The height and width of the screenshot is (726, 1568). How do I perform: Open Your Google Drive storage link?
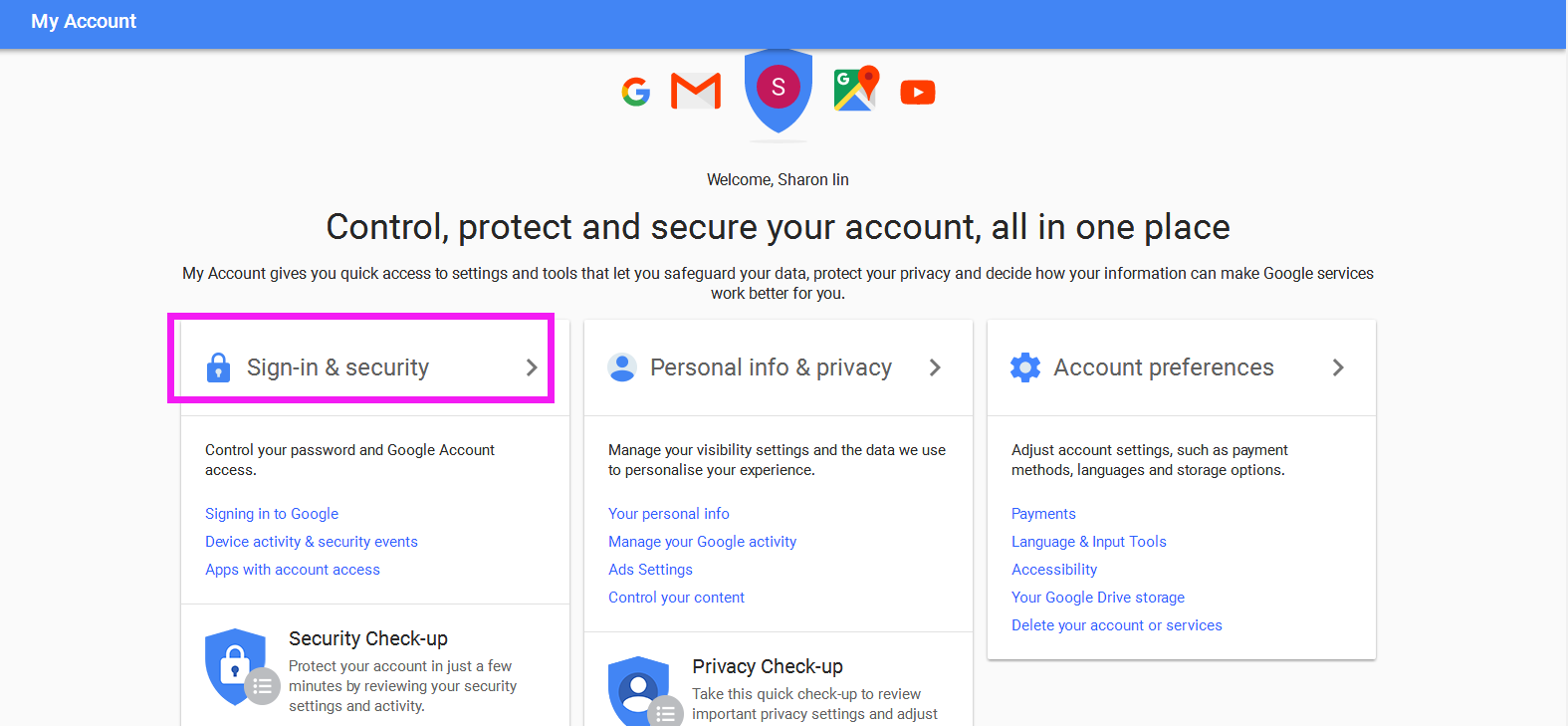click(1098, 598)
